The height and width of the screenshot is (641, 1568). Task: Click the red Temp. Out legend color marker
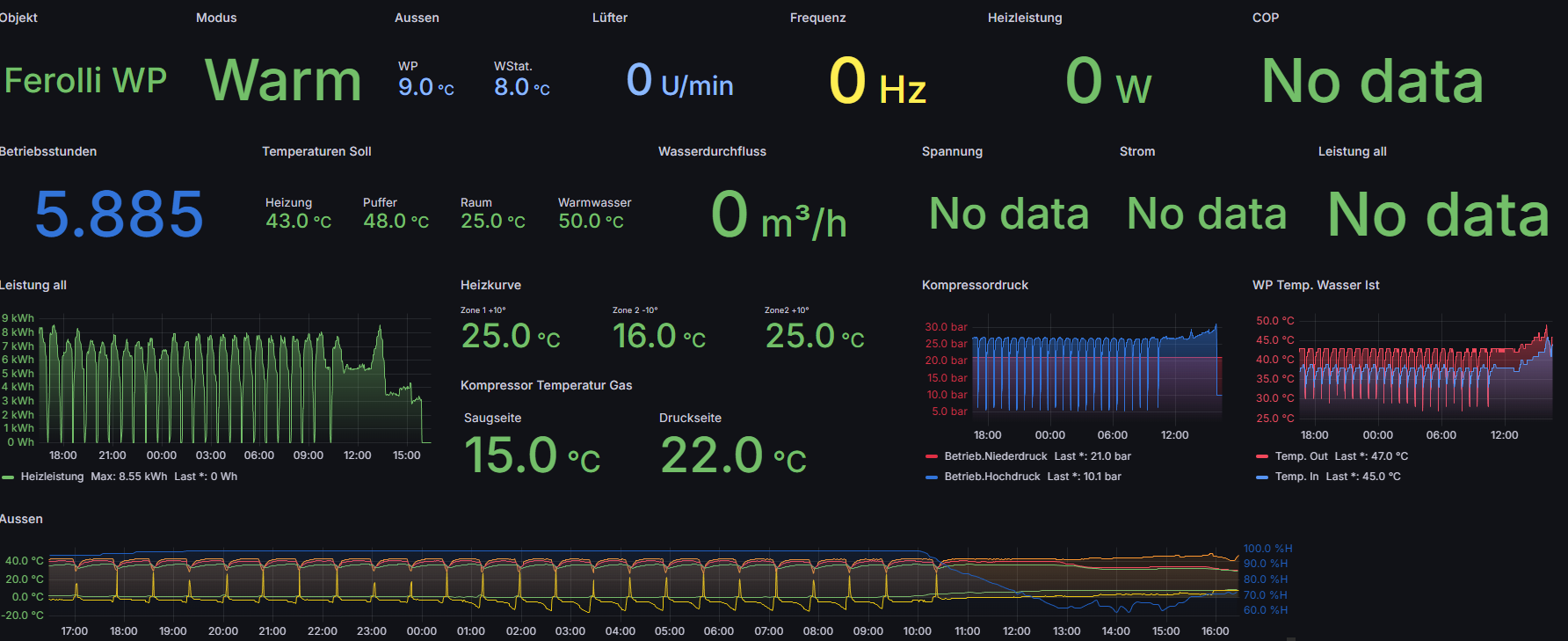1262,457
